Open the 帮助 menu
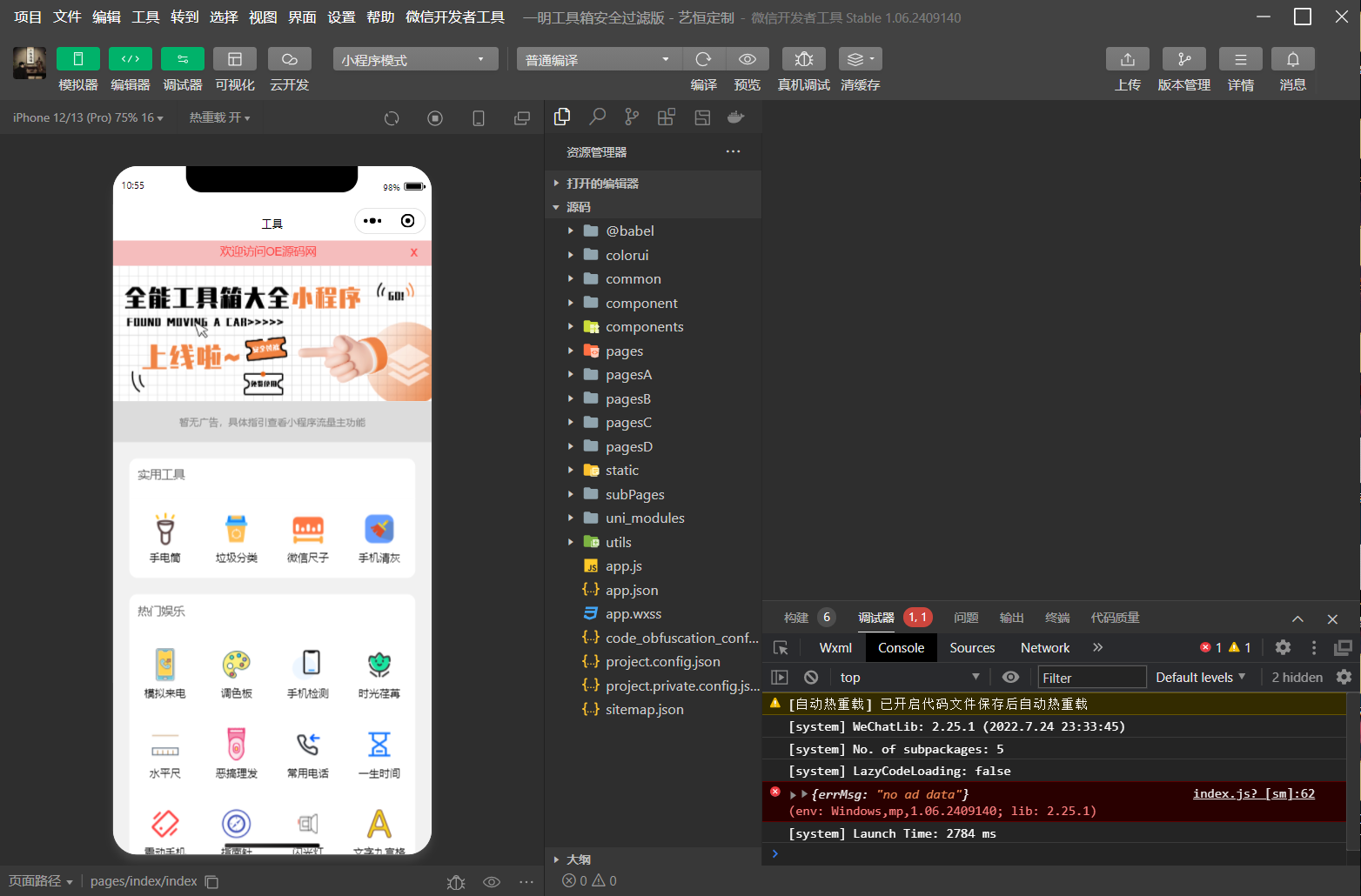The width and height of the screenshot is (1361, 896). [380, 17]
